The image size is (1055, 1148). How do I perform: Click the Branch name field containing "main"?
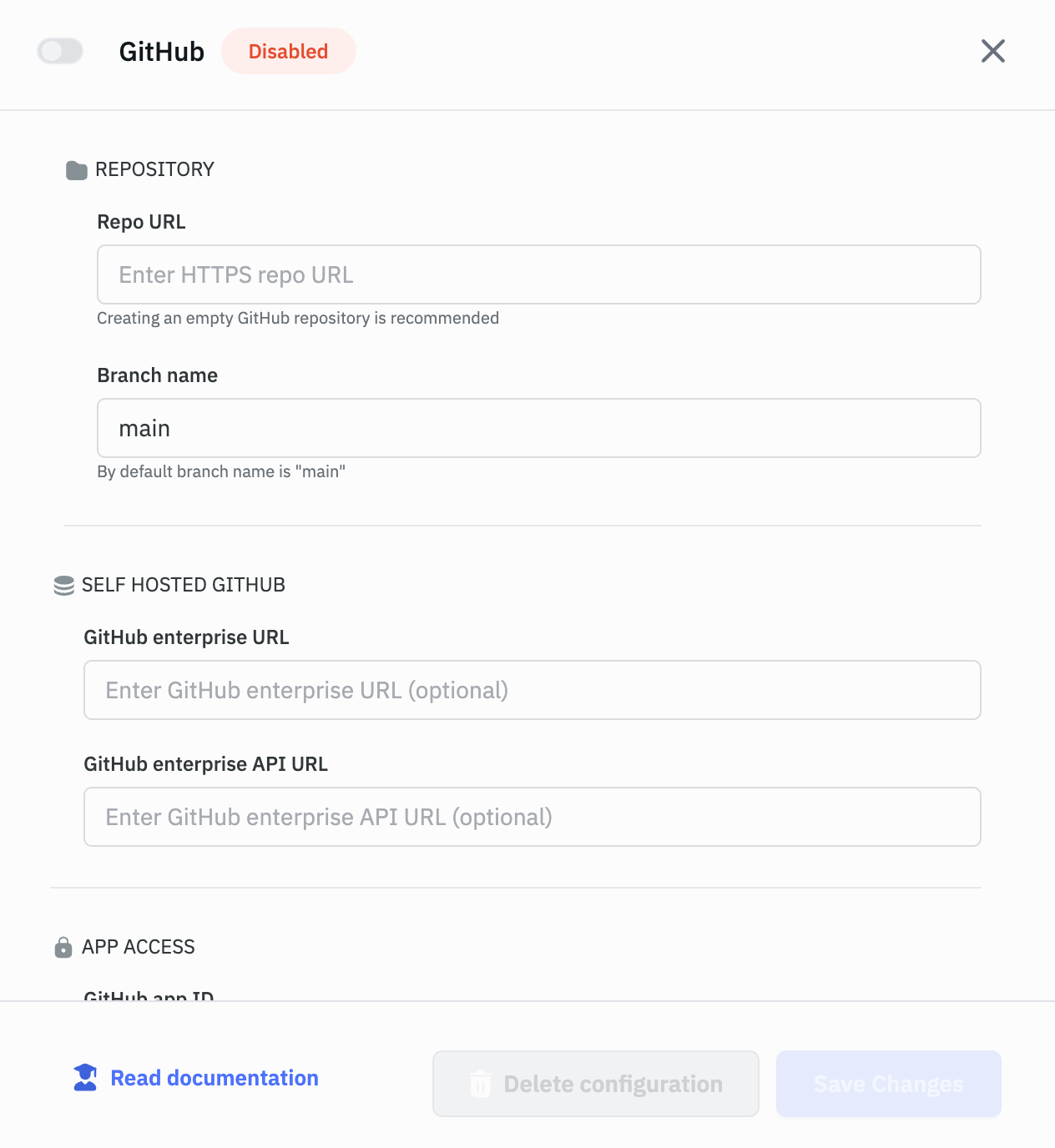[538, 428]
